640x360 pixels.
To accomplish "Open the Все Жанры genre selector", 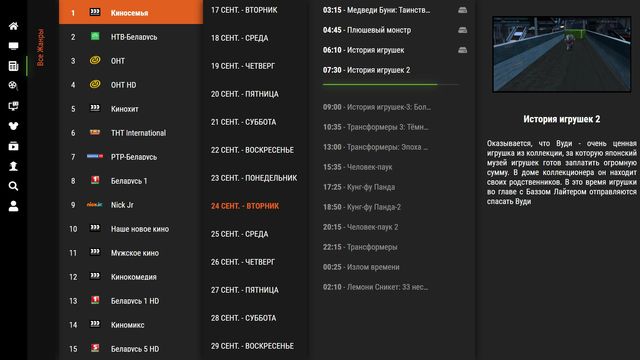I will pos(40,47).
